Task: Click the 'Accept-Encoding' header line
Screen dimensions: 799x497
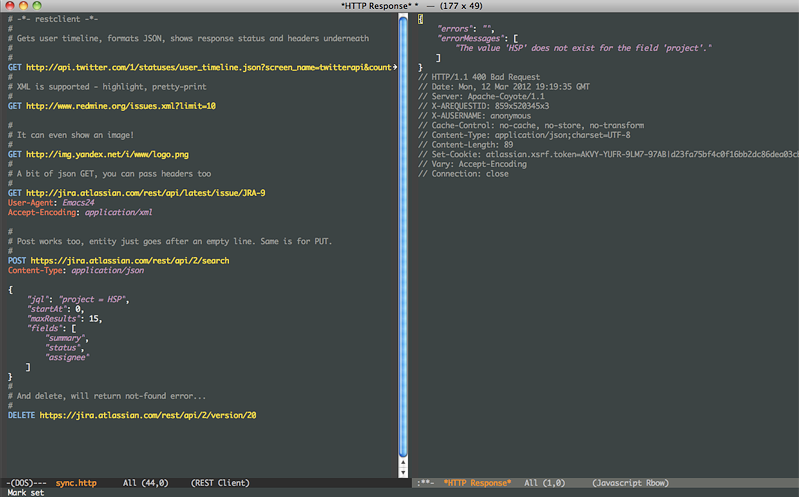Action: 80,213
